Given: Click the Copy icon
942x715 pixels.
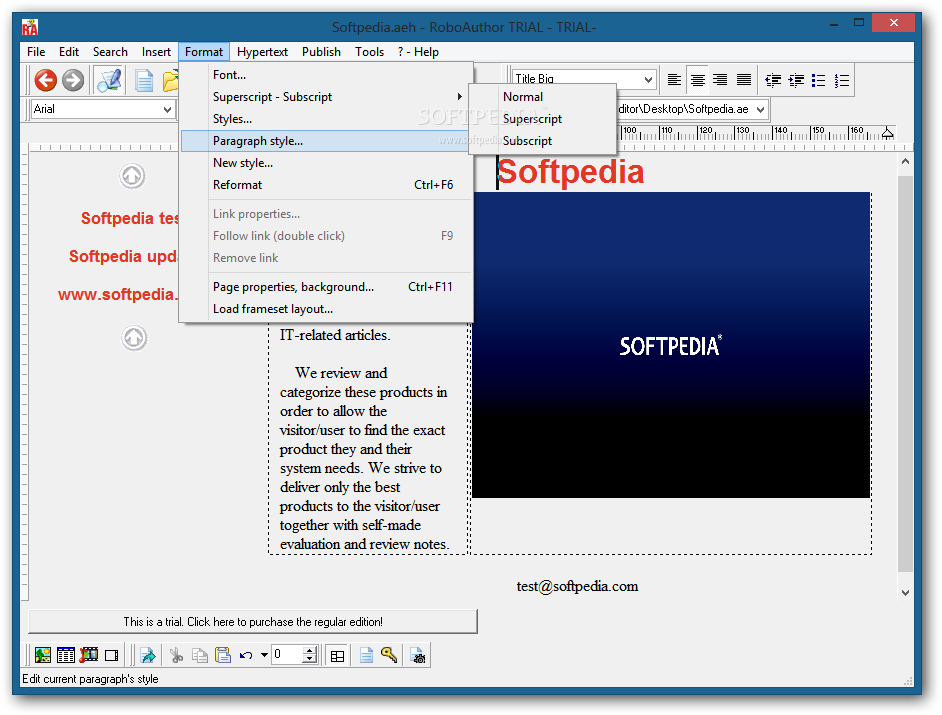Looking at the screenshot, I should point(199,655).
